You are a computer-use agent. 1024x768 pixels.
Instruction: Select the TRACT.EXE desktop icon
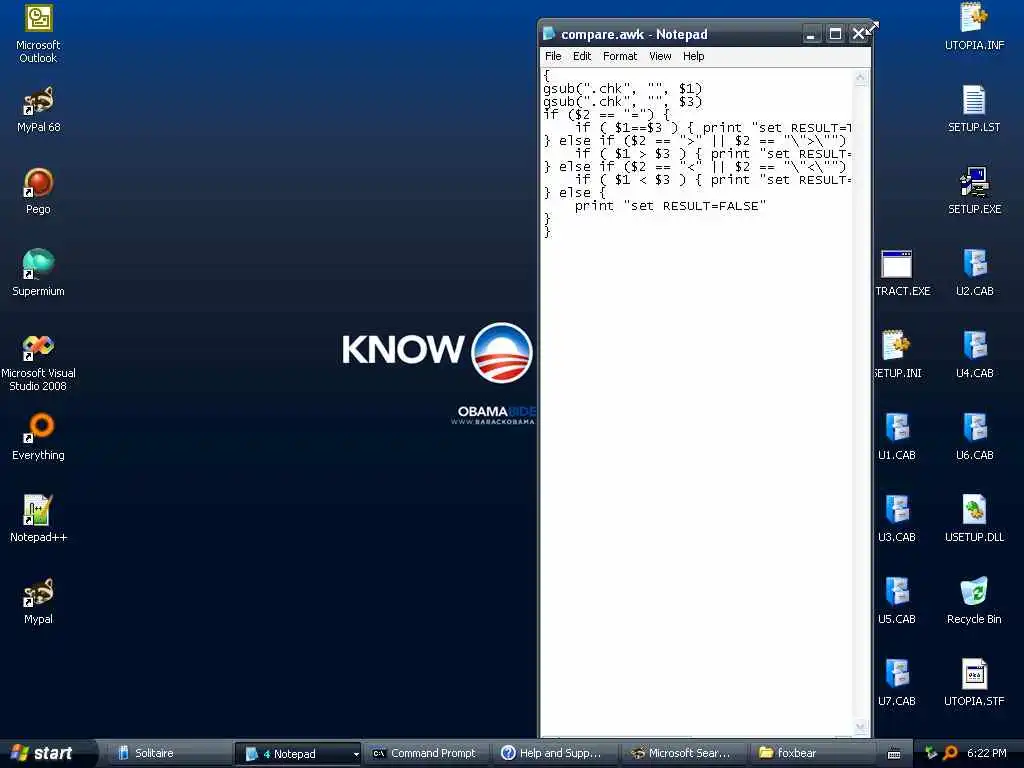click(901, 273)
